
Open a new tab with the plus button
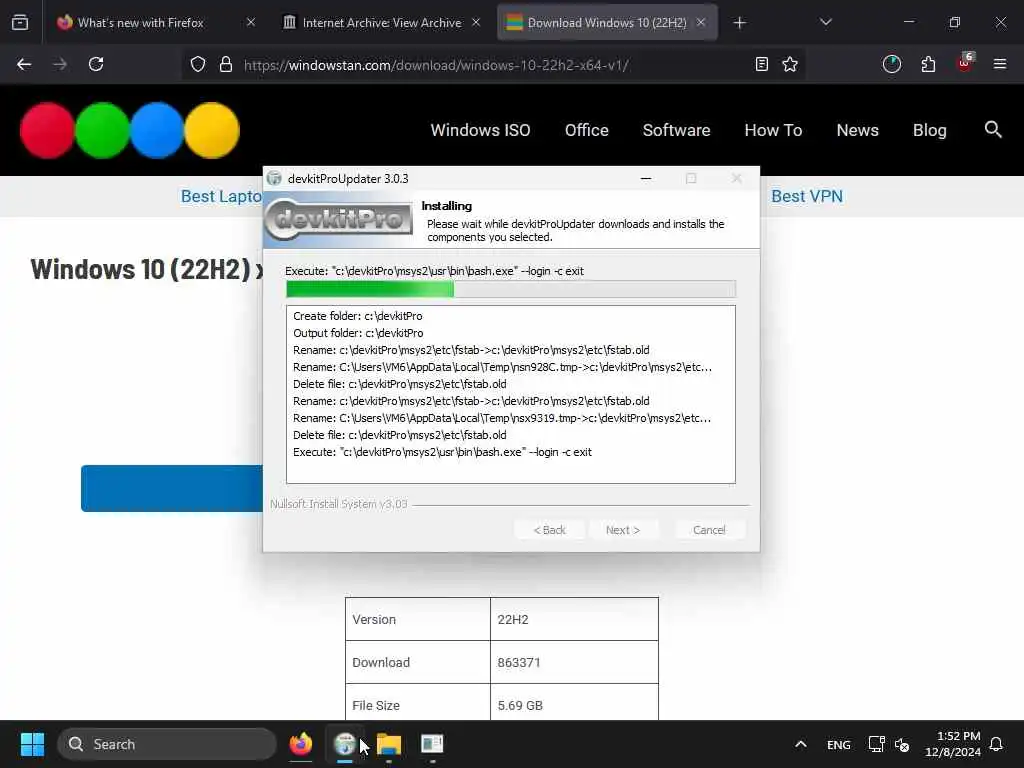tap(739, 23)
